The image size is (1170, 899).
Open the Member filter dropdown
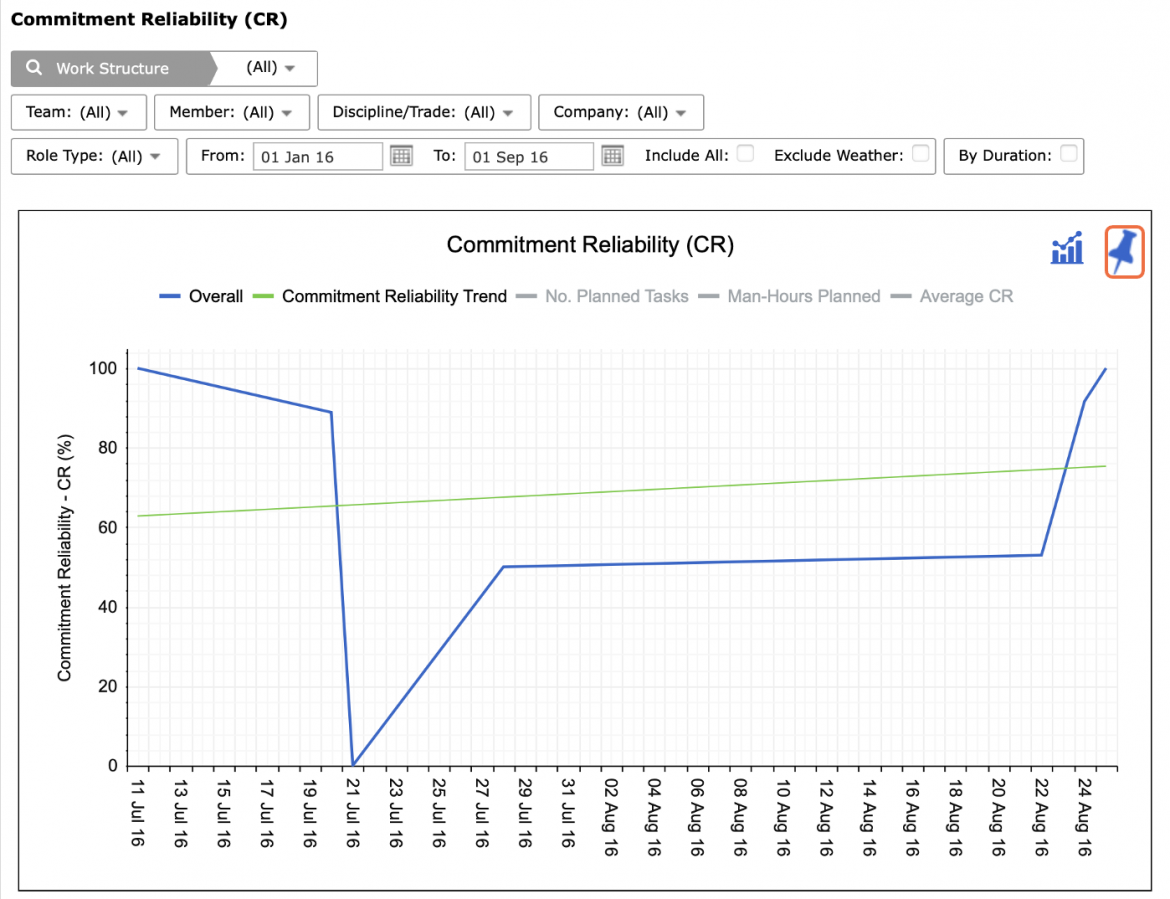[231, 113]
